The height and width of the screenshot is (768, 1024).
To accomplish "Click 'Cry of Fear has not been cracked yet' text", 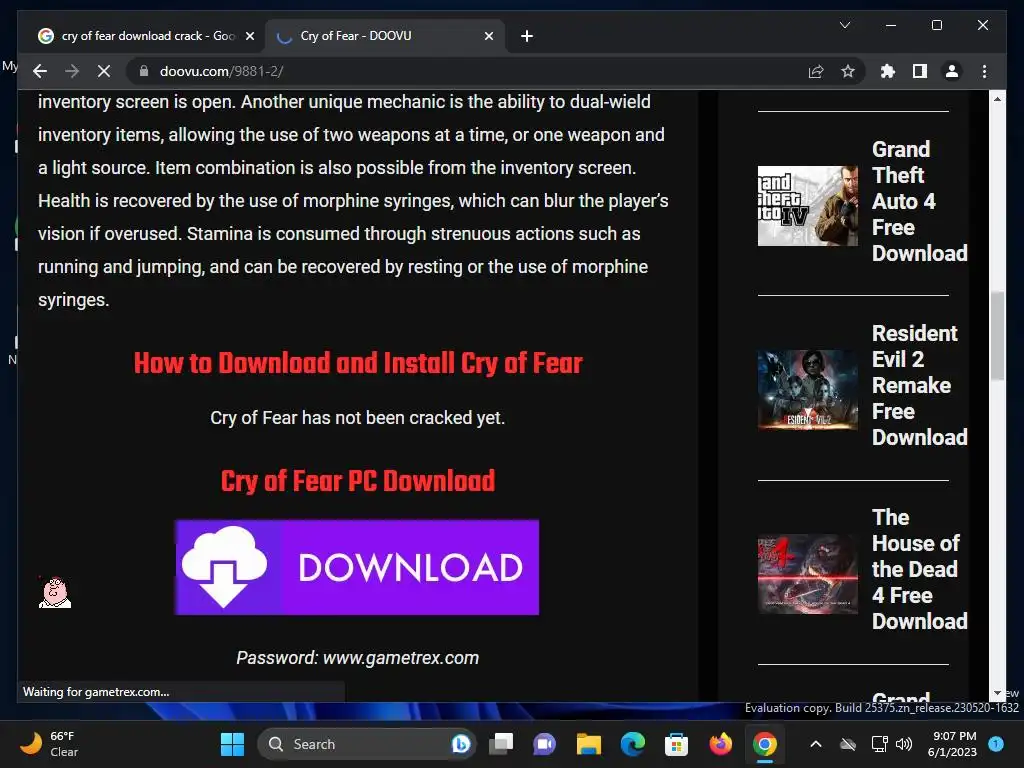I will [x=357, y=417].
